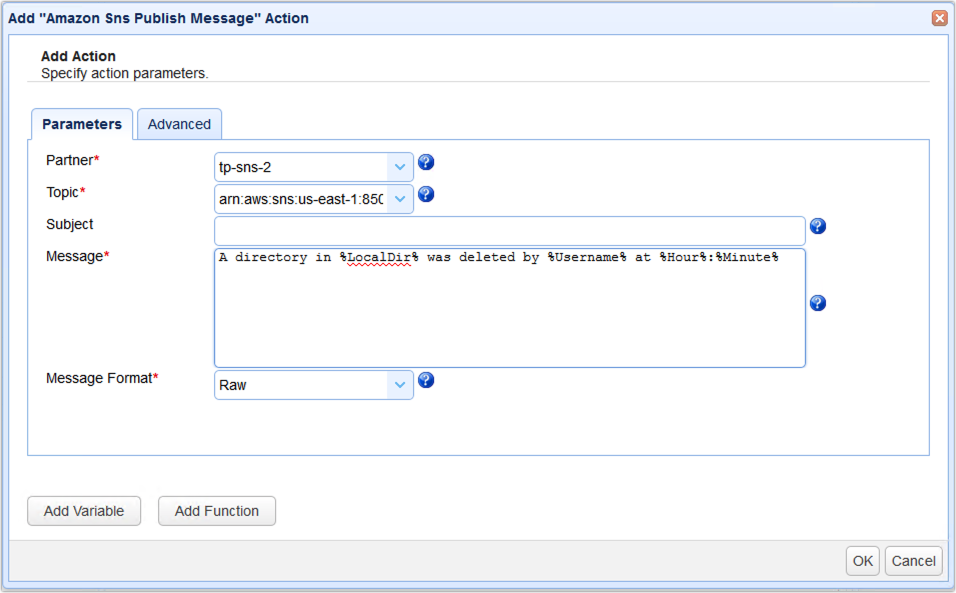Switch to the Parameters tab
The width and height of the screenshot is (956, 593).
click(x=82, y=125)
